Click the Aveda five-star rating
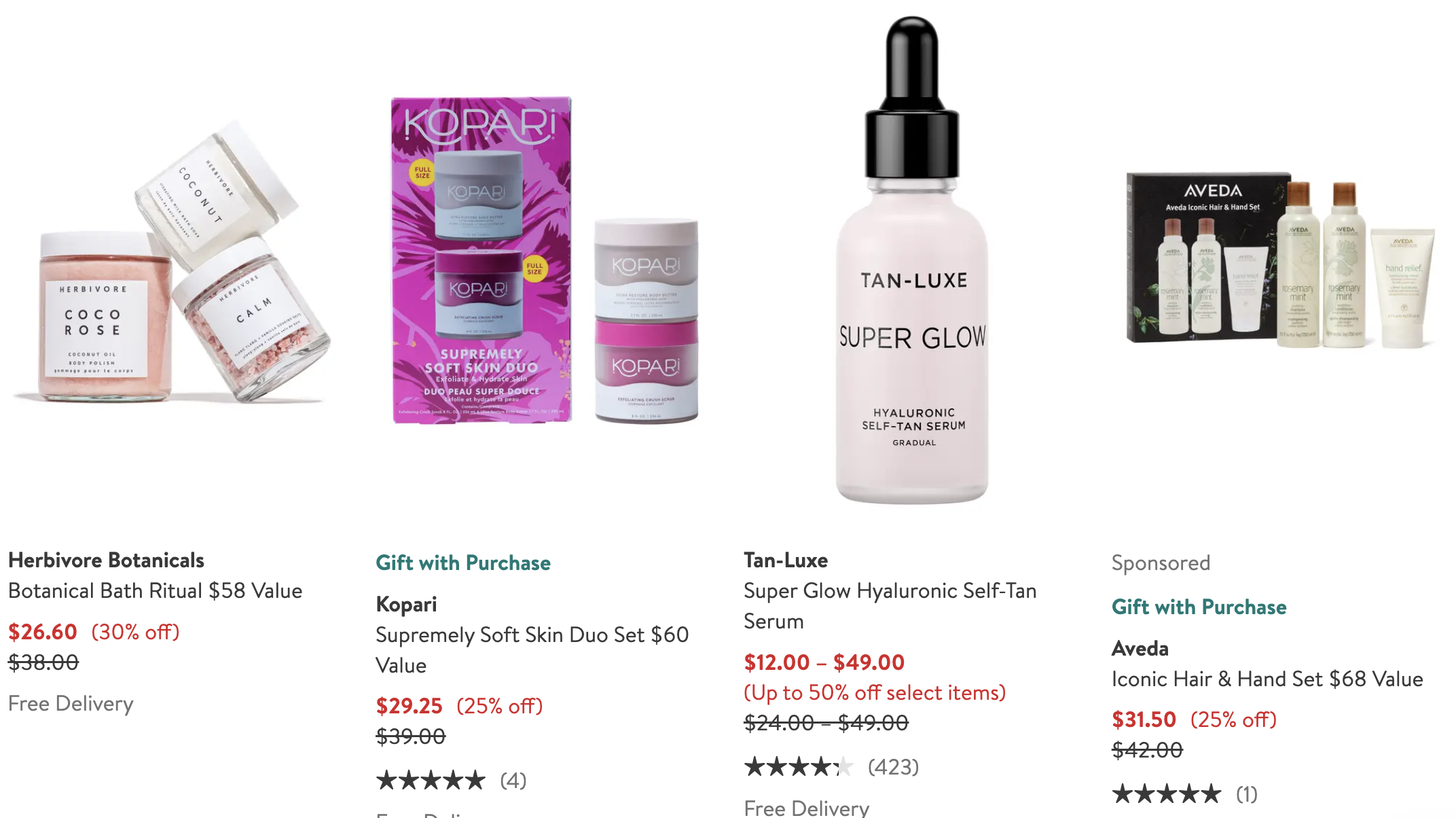 pos(1166,794)
